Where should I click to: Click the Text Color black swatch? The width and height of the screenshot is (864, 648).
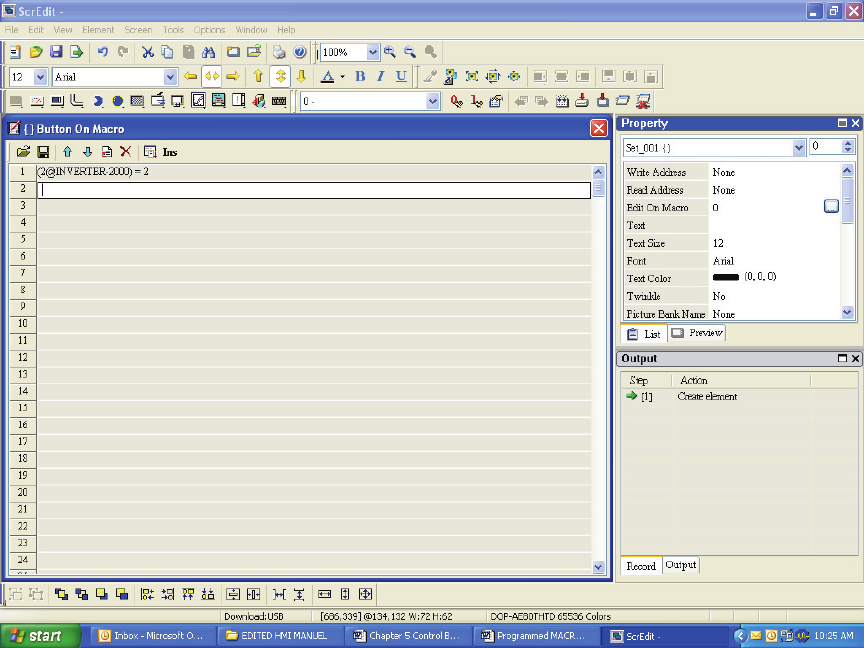pos(725,277)
